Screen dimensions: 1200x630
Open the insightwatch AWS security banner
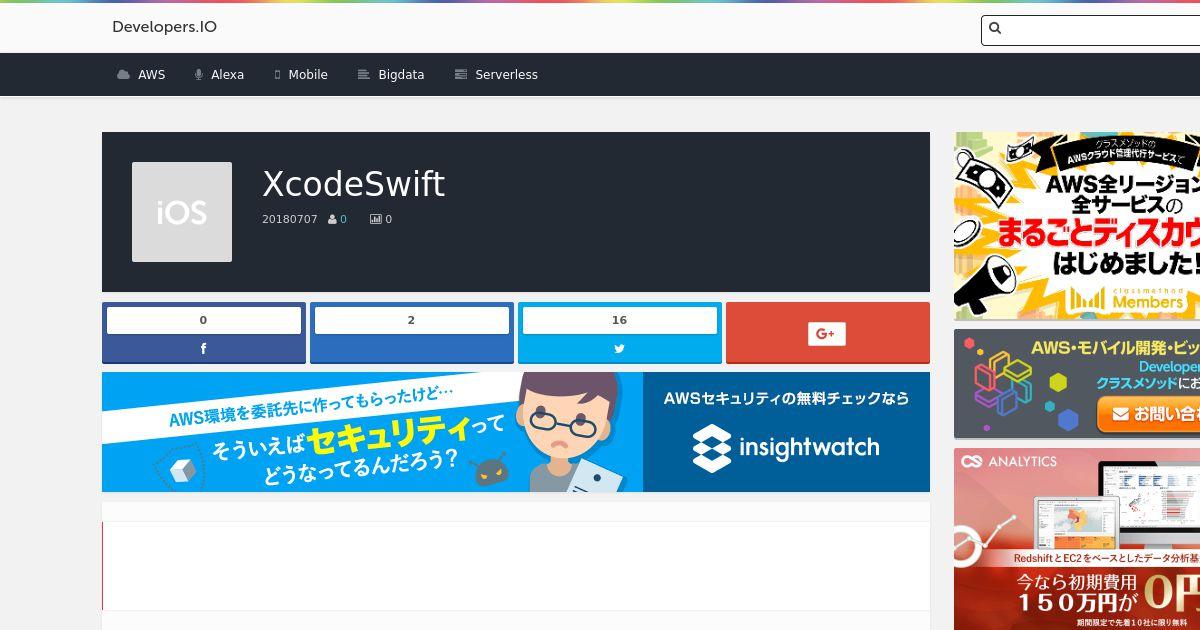point(516,432)
